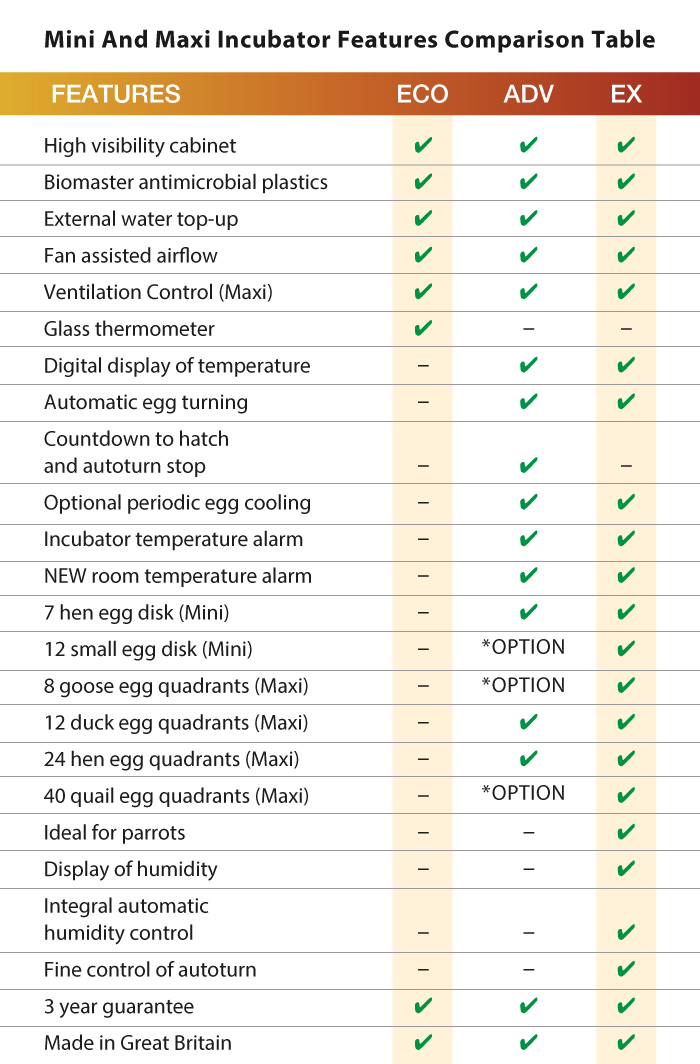Click the EX checkmark for 40 quail egg quadrants
The width and height of the screenshot is (700, 1064).
coord(626,795)
